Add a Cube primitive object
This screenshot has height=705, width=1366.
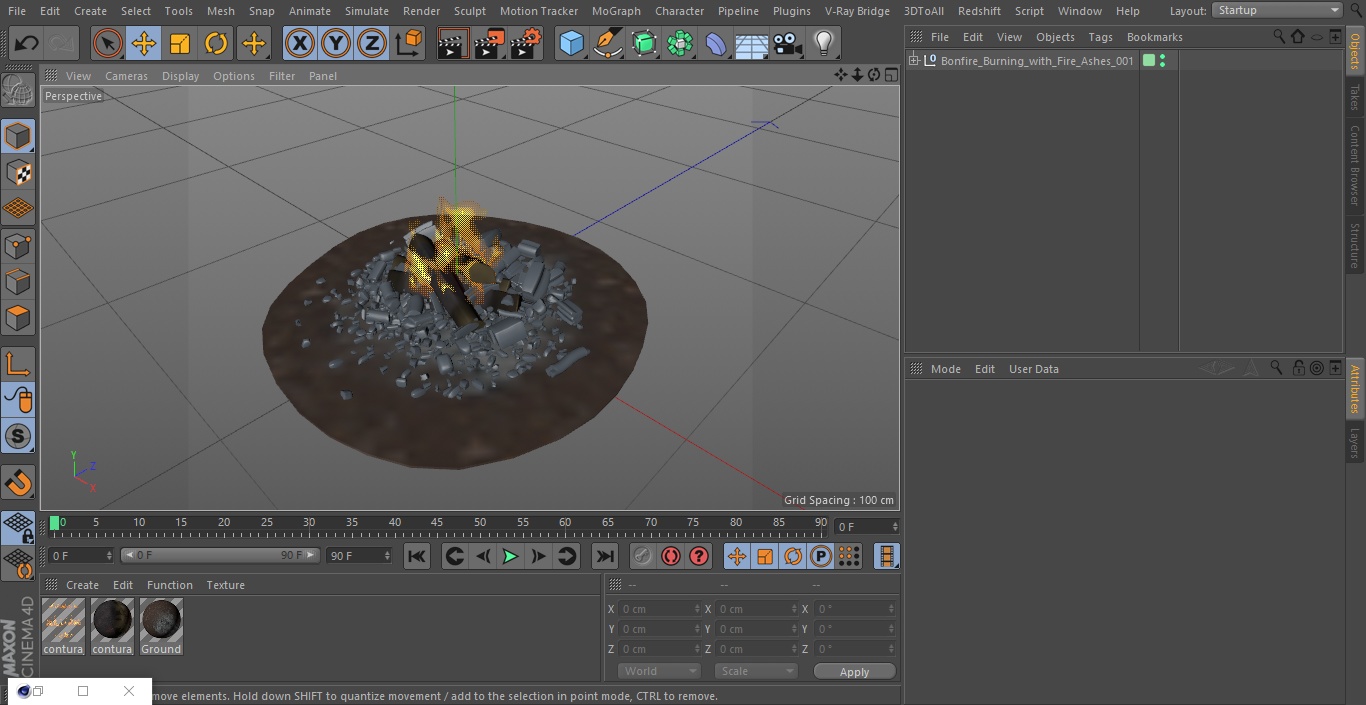[571, 44]
